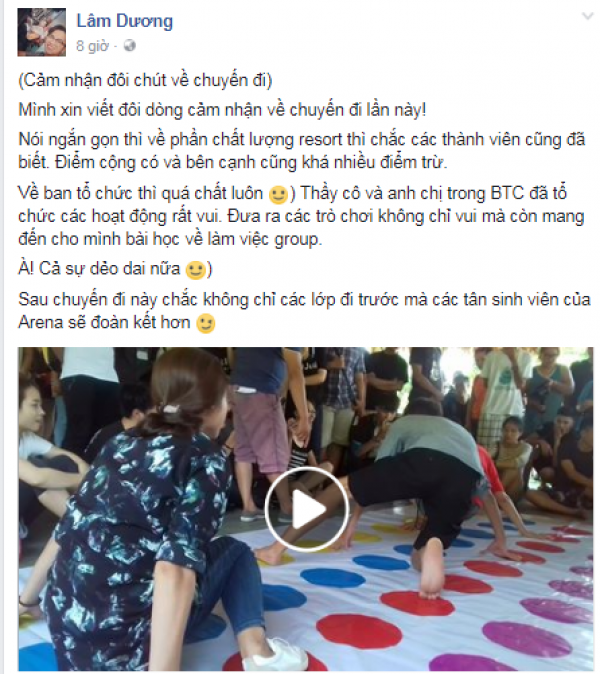Click the Lâm Dương name link
This screenshot has height=674, width=600.
click(125, 21)
